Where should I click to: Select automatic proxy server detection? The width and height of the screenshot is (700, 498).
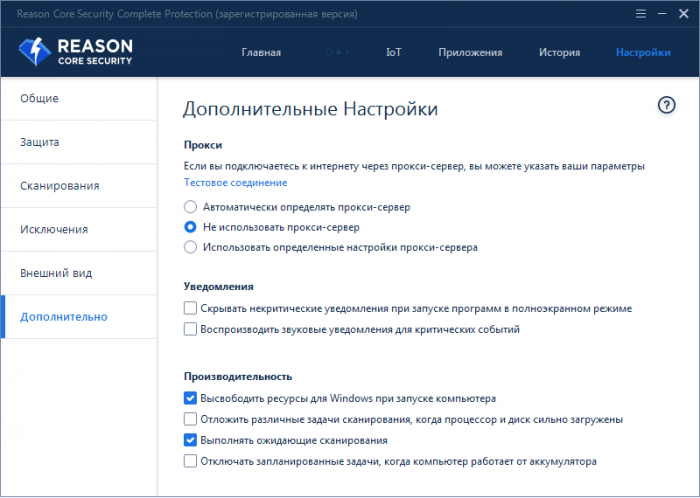click(191, 207)
